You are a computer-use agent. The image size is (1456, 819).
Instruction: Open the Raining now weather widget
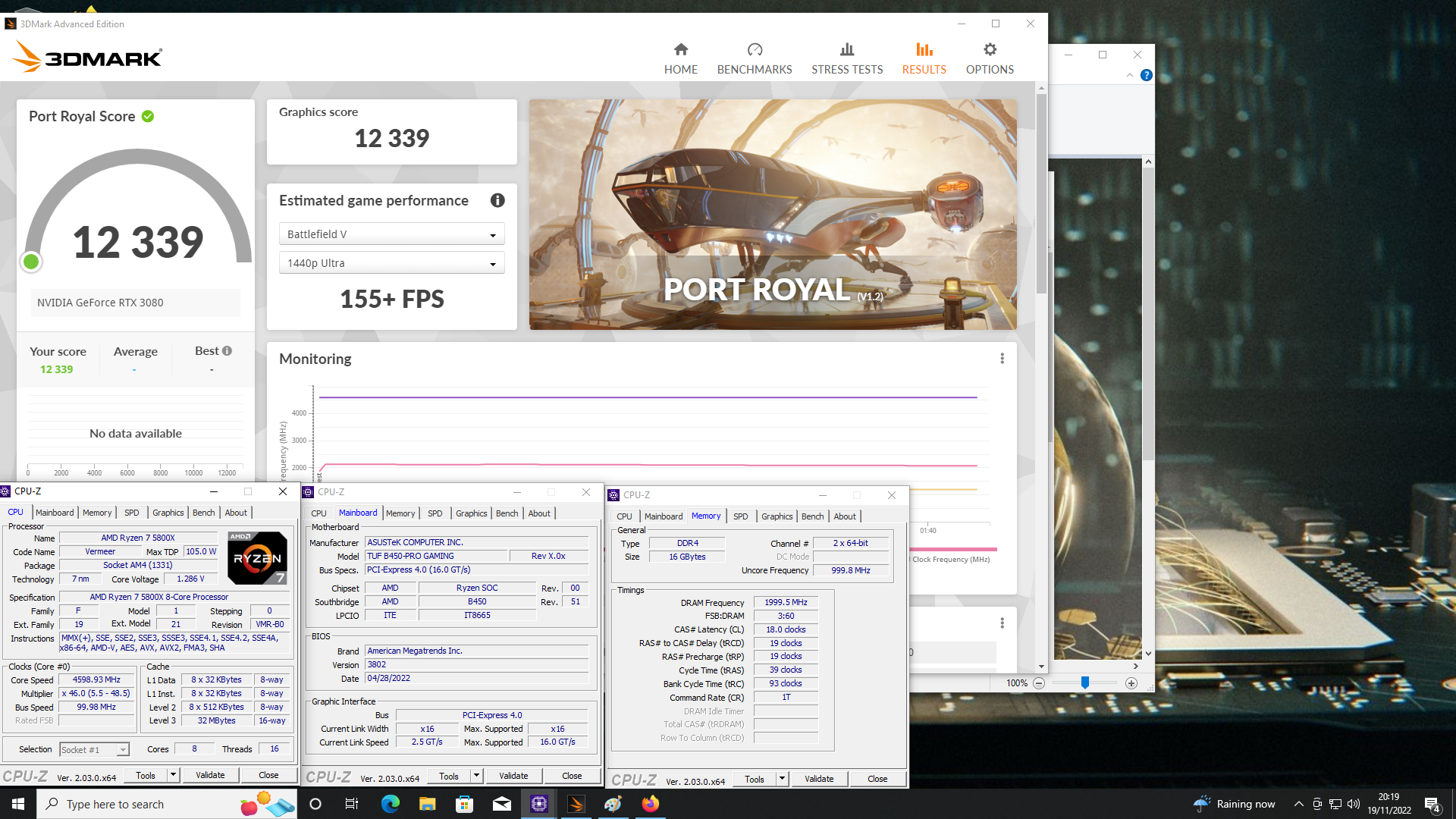(x=1234, y=804)
